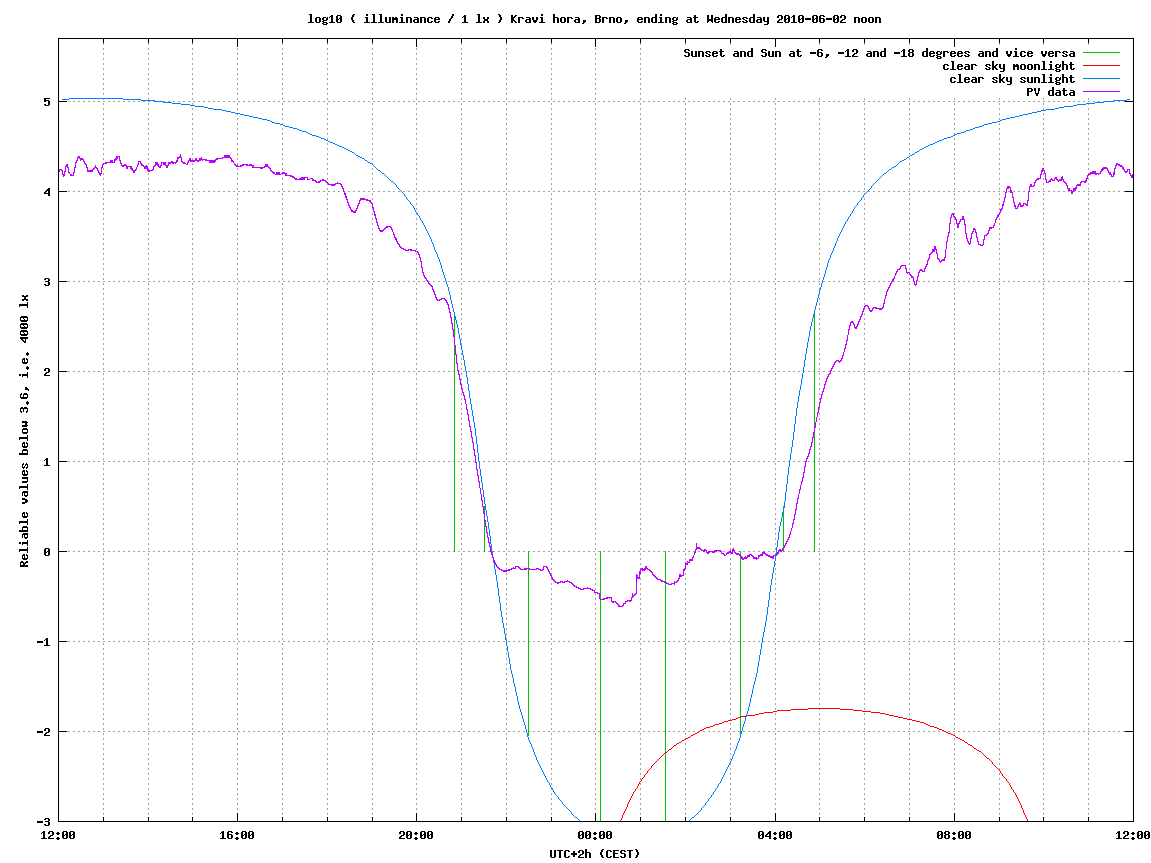Click the x-axis tick label 04:00
Screen dimensions: 1151x863
point(774,835)
